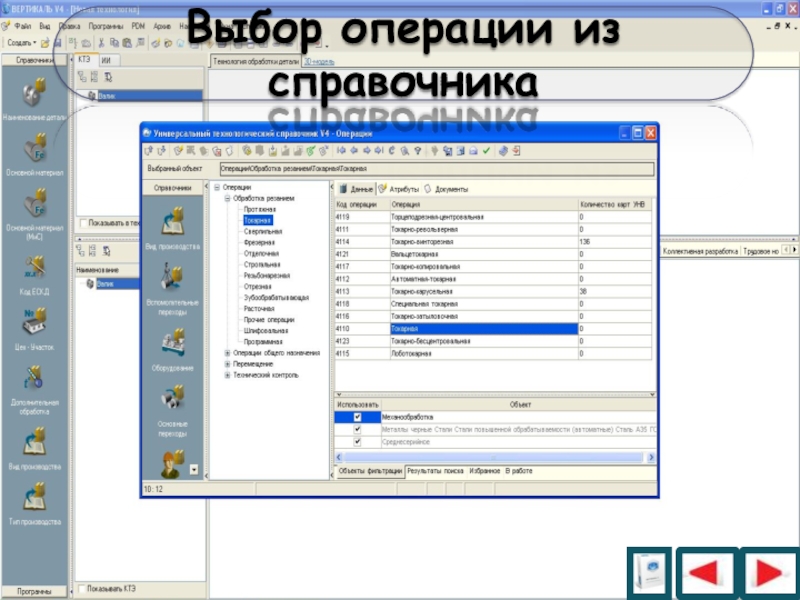Image resolution: width=800 pixels, height=600 pixels.
Task: Click the worker icon in the dialog sidebar
Action: [x=172, y=464]
